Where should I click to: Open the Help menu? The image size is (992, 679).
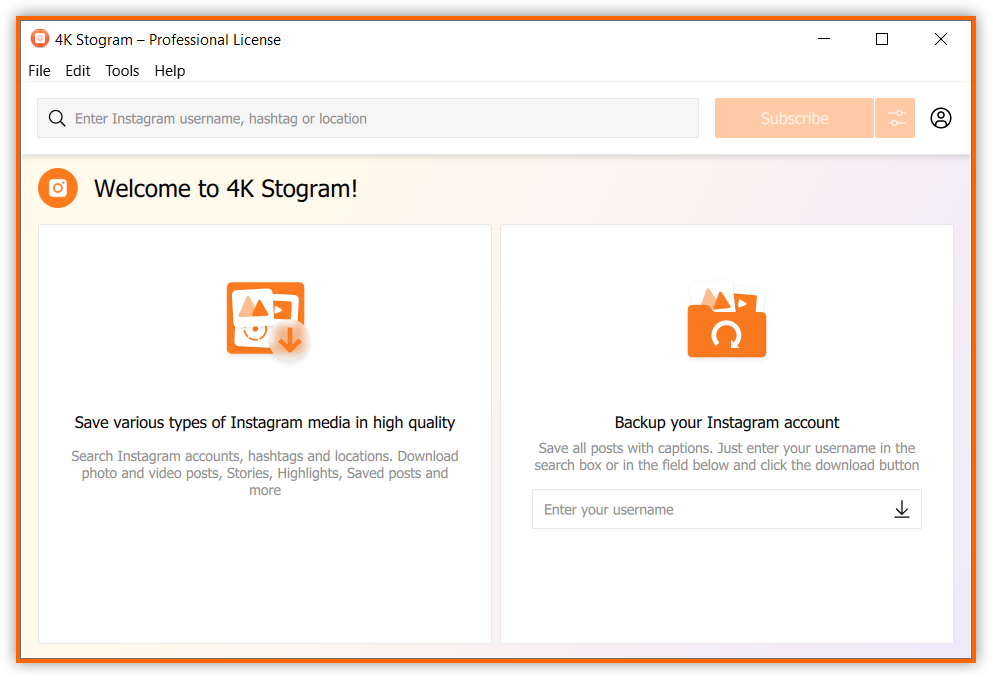[170, 71]
